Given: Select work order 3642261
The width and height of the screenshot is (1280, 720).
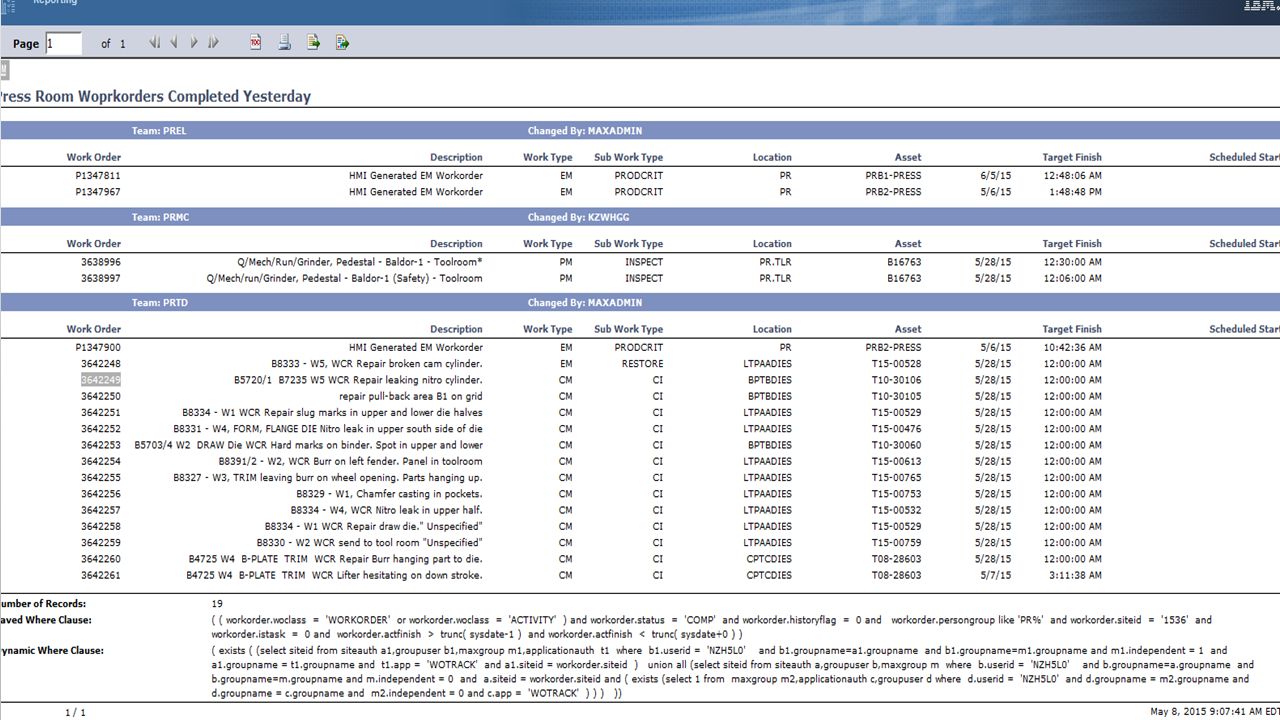Looking at the screenshot, I should 101,575.
